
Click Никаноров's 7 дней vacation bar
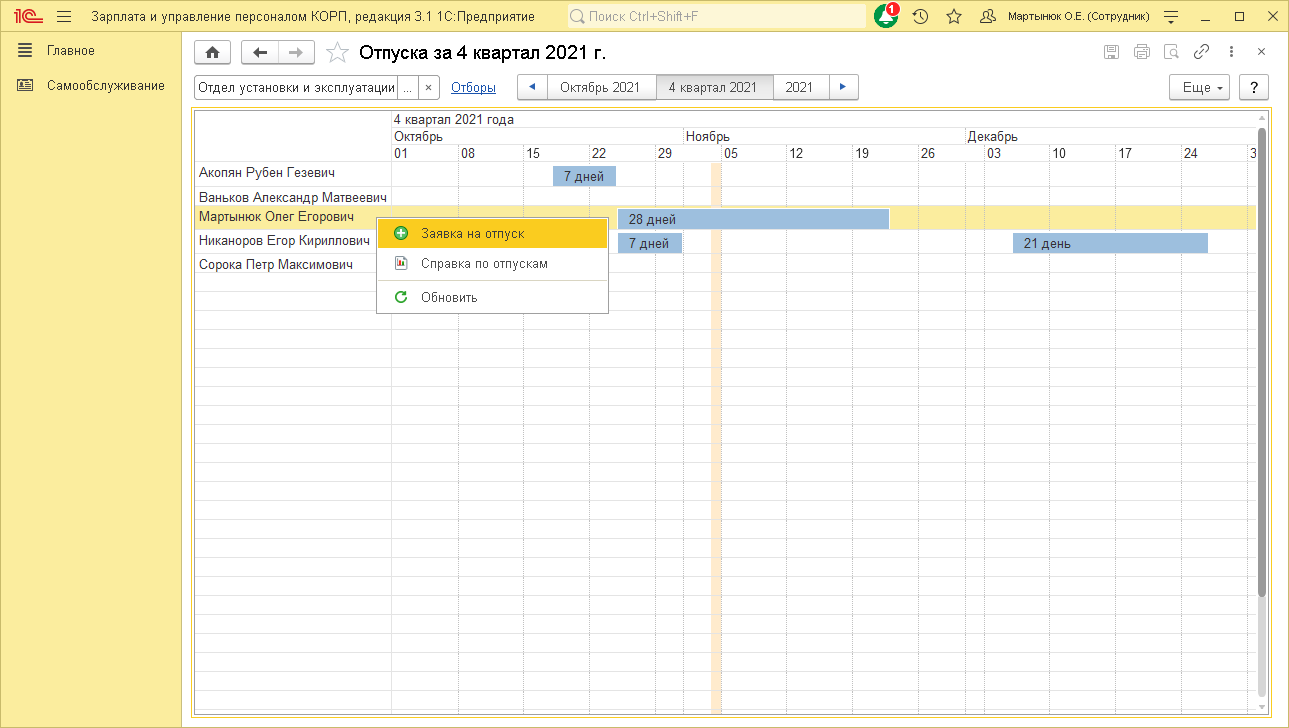tap(650, 243)
